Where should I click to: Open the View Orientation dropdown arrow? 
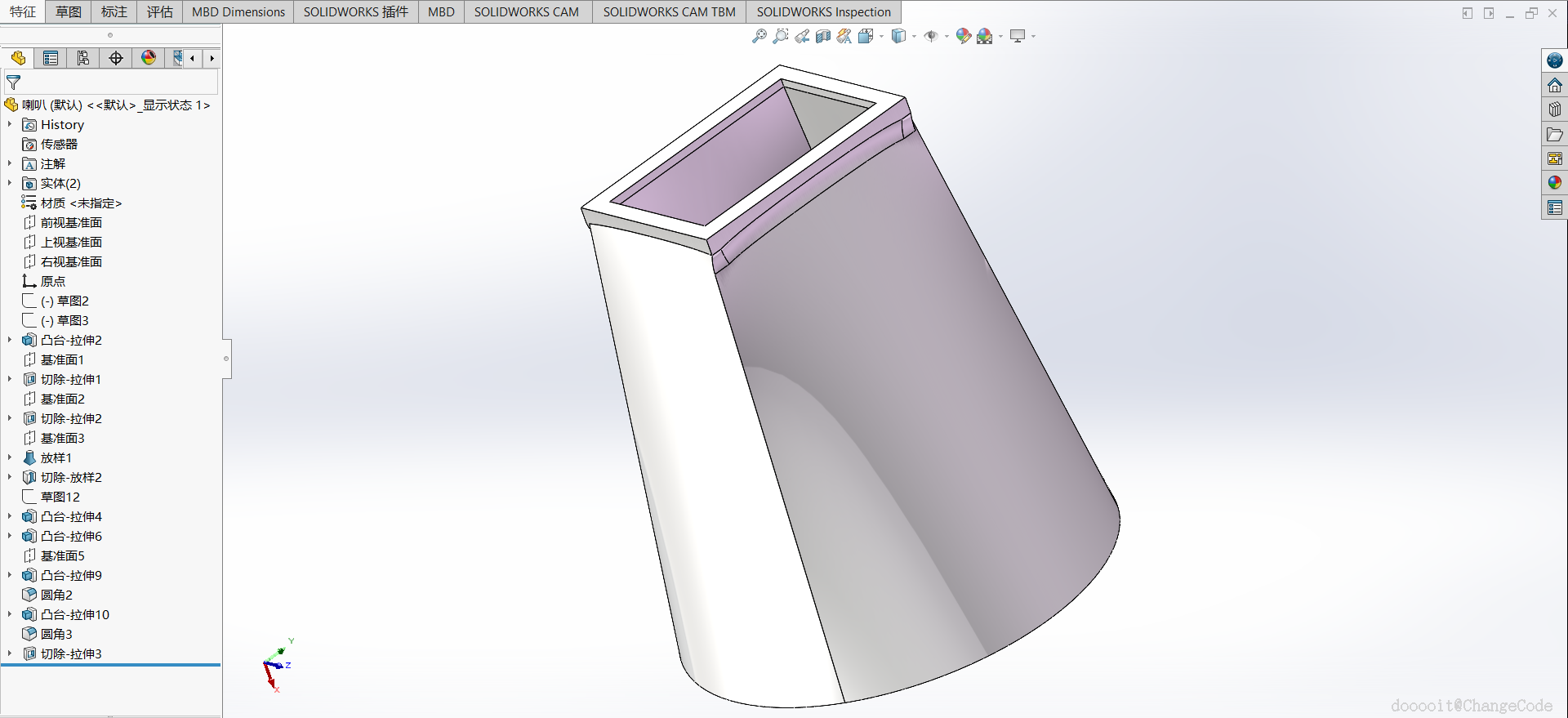[x=882, y=37]
